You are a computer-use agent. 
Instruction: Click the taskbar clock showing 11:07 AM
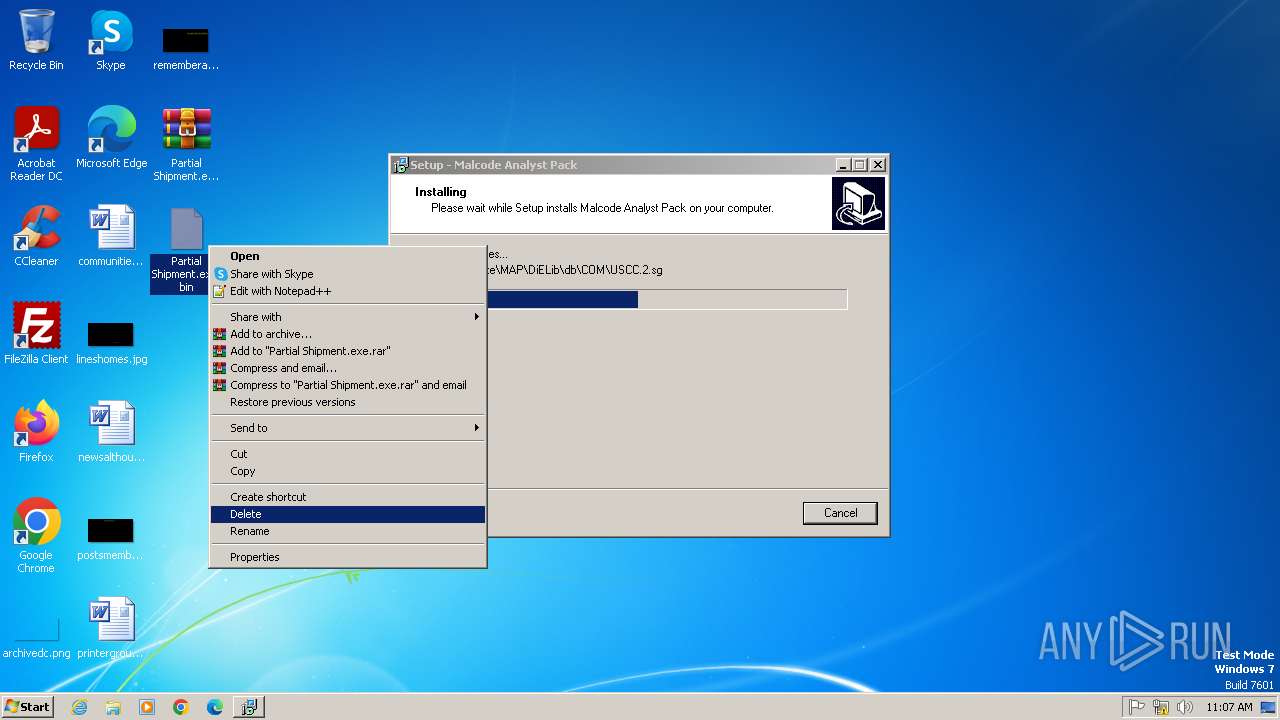pyautogui.click(x=1229, y=707)
